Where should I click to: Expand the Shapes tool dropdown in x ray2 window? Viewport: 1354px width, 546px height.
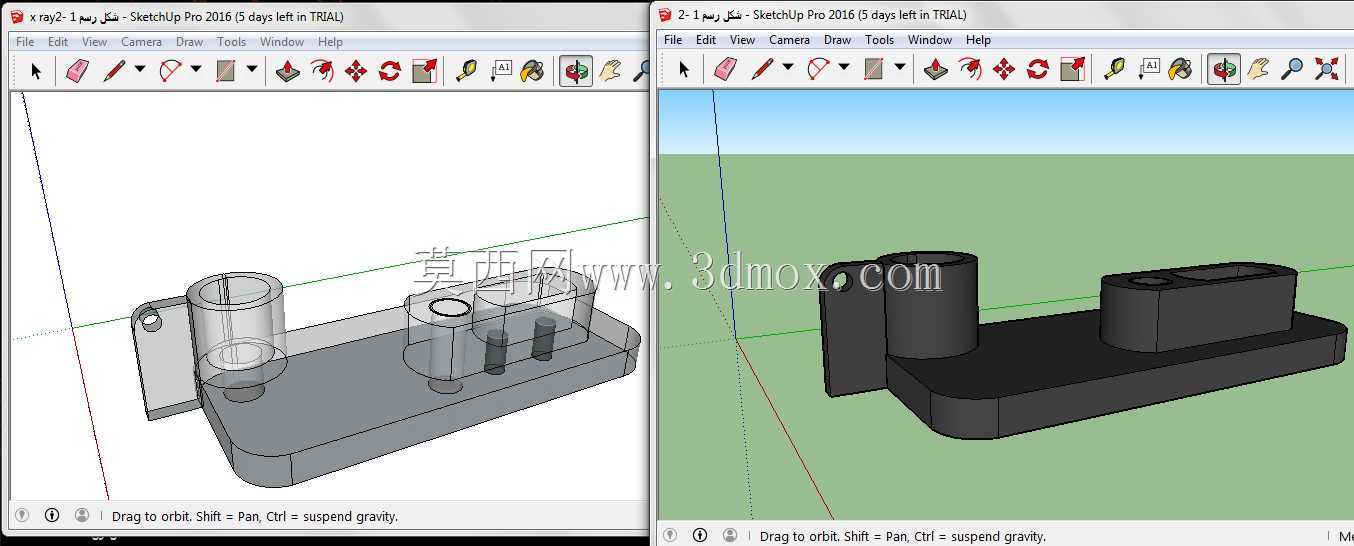(x=251, y=70)
